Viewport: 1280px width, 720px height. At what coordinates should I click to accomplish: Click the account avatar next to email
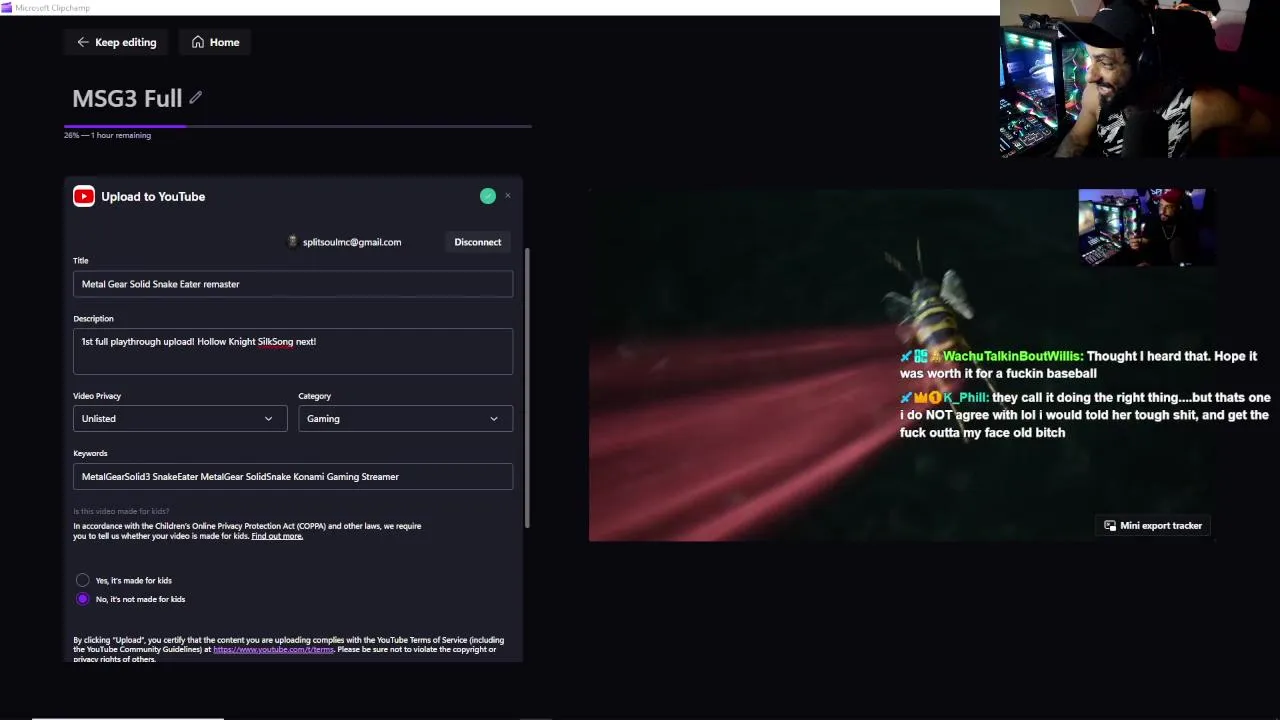[x=293, y=242]
